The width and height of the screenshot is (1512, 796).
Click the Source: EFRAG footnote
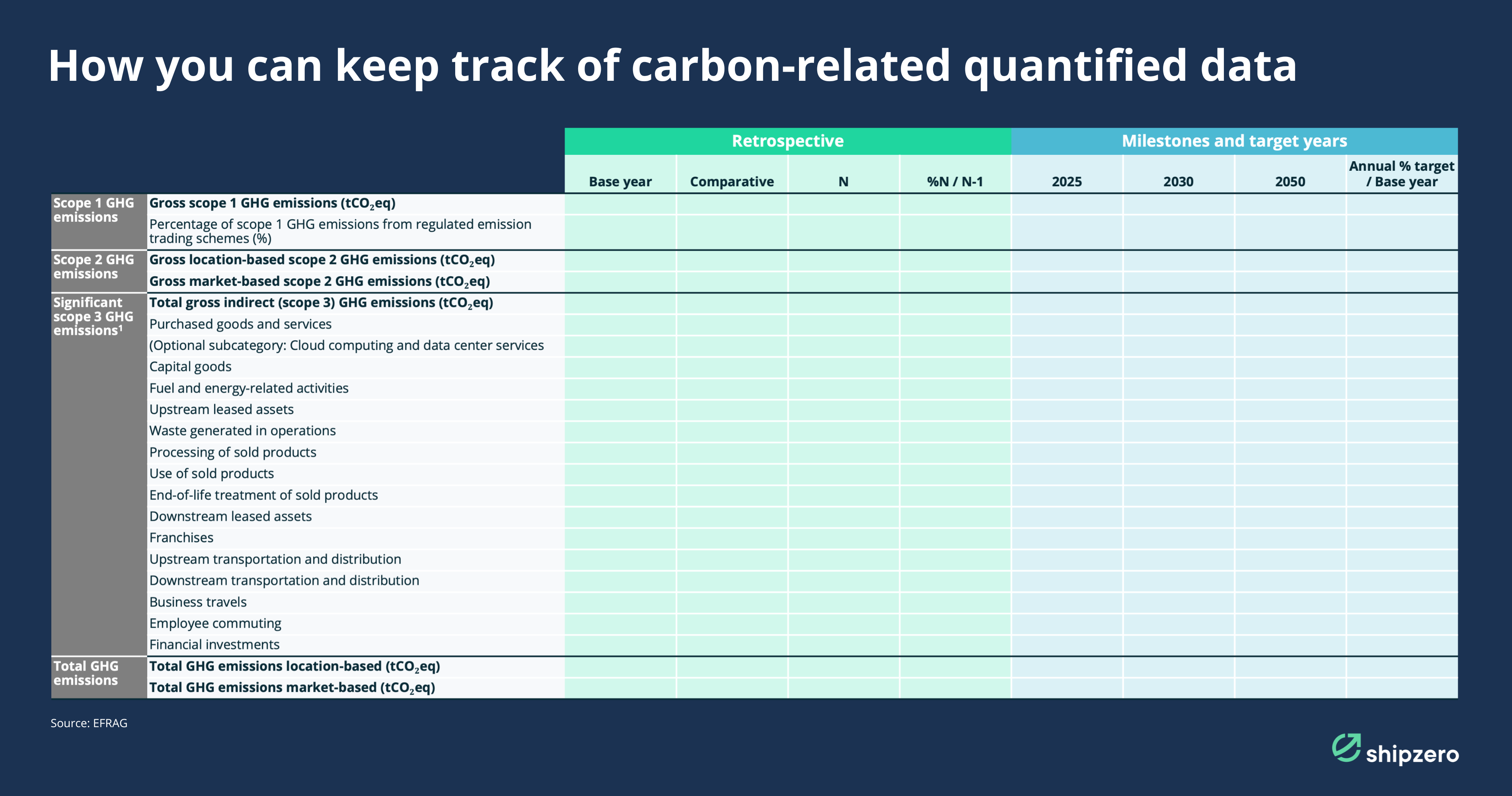click(89, 723)
